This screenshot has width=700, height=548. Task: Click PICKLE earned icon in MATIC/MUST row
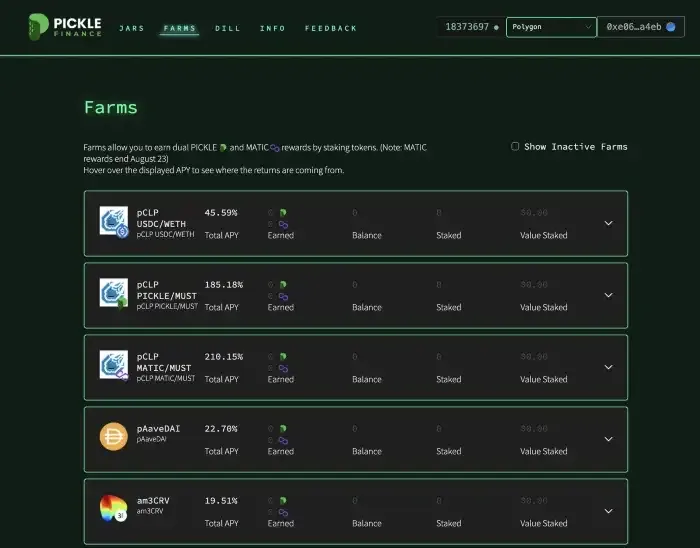pyautogui.click(x=283, y=357)
